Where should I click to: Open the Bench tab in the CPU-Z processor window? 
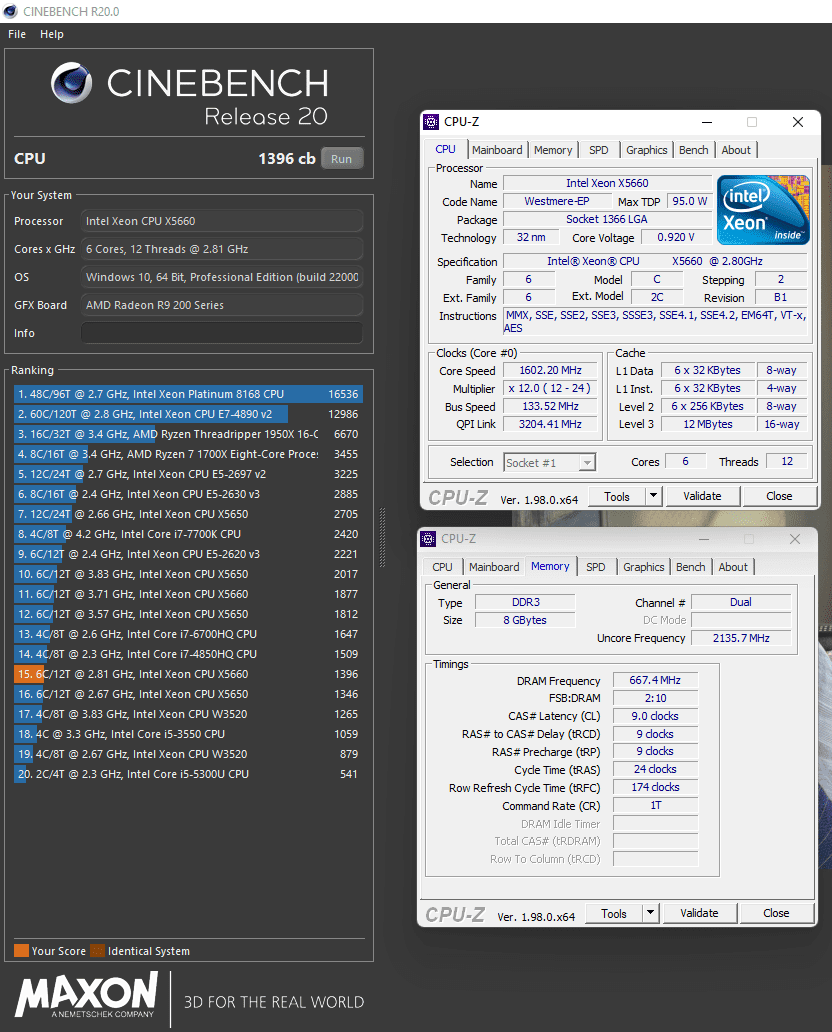click(x=694, y=150)
